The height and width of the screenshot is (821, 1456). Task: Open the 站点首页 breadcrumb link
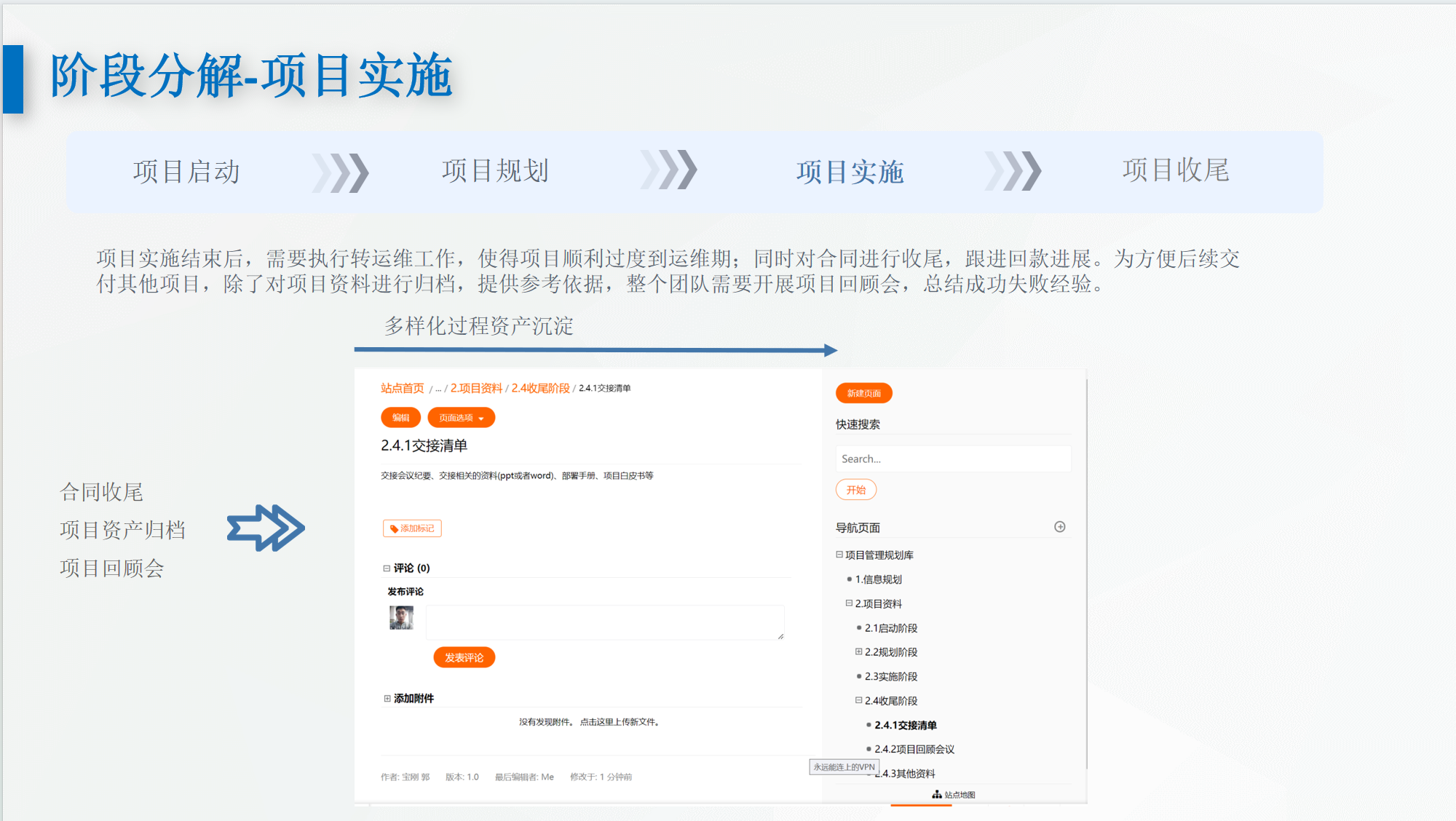click(402, 389)
